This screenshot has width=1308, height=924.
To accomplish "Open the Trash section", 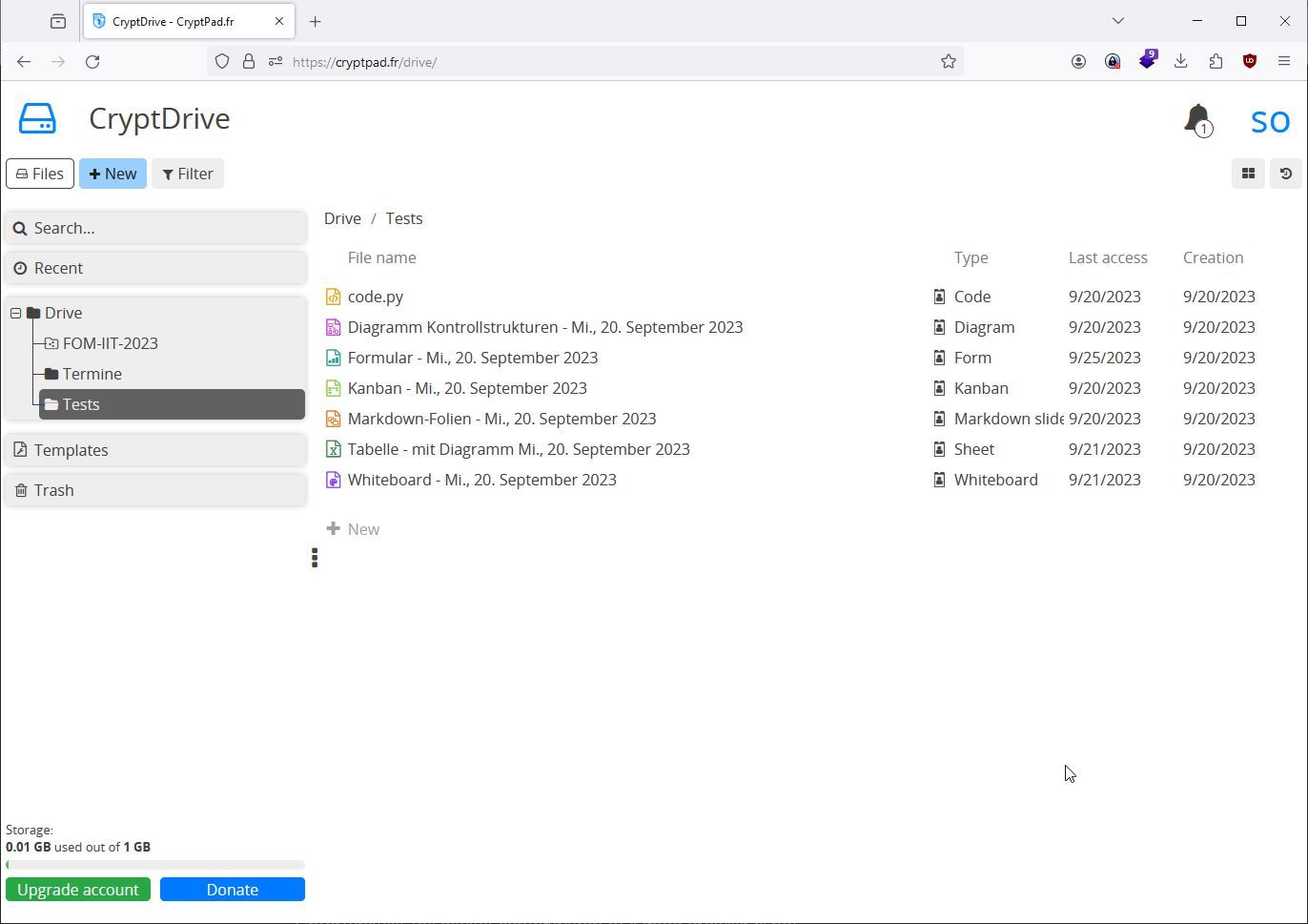I will 155,490.
